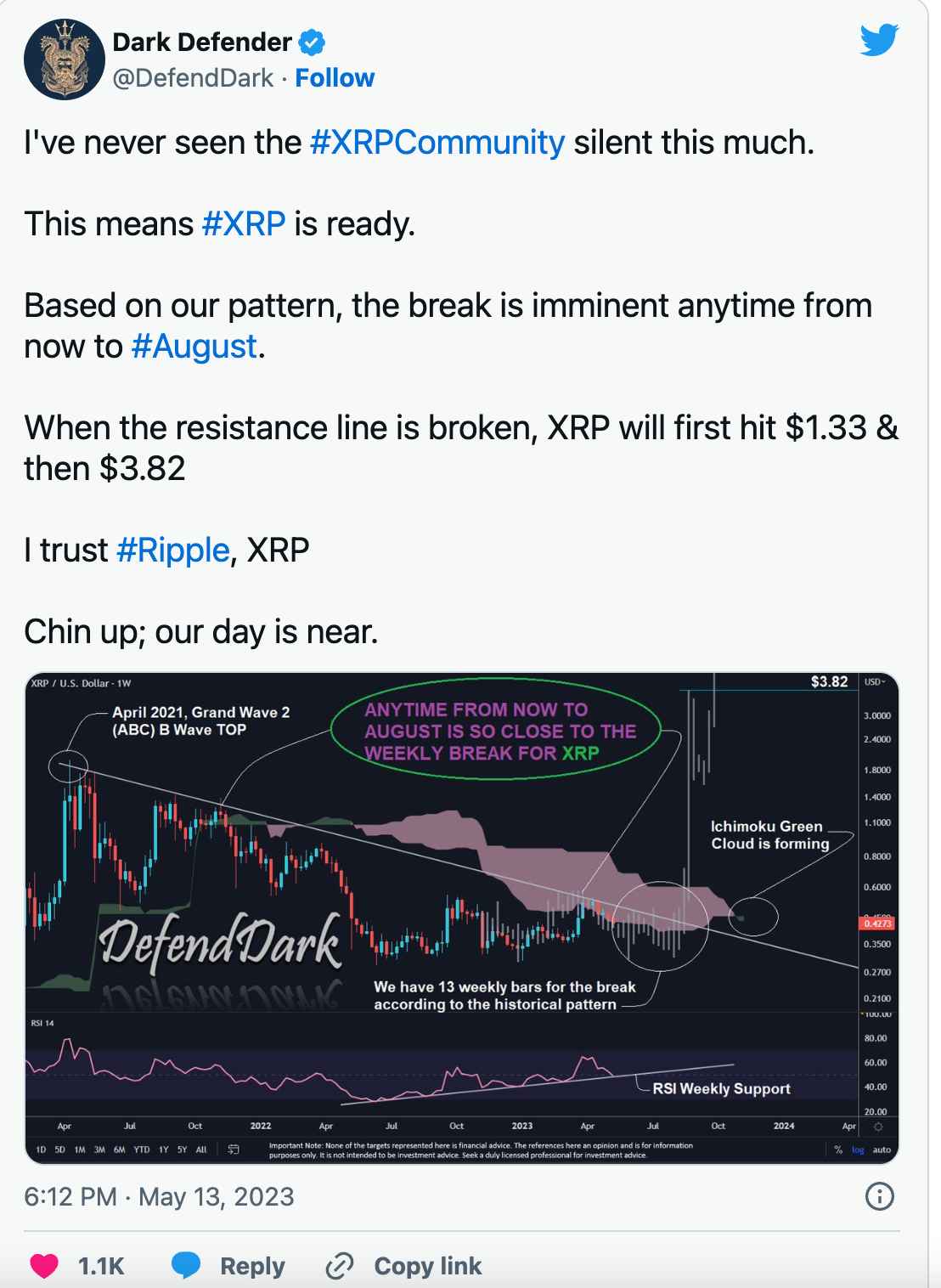Open Dark Defender's profile avatar

65,59
